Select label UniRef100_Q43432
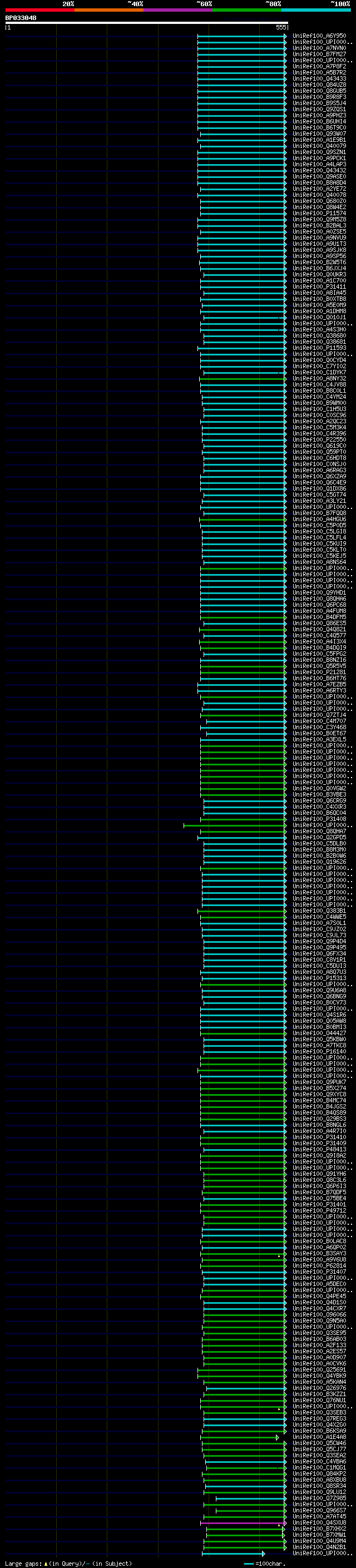Image resolution: width=356 pixels, height=1568 pixels. (x=319, y=170)
